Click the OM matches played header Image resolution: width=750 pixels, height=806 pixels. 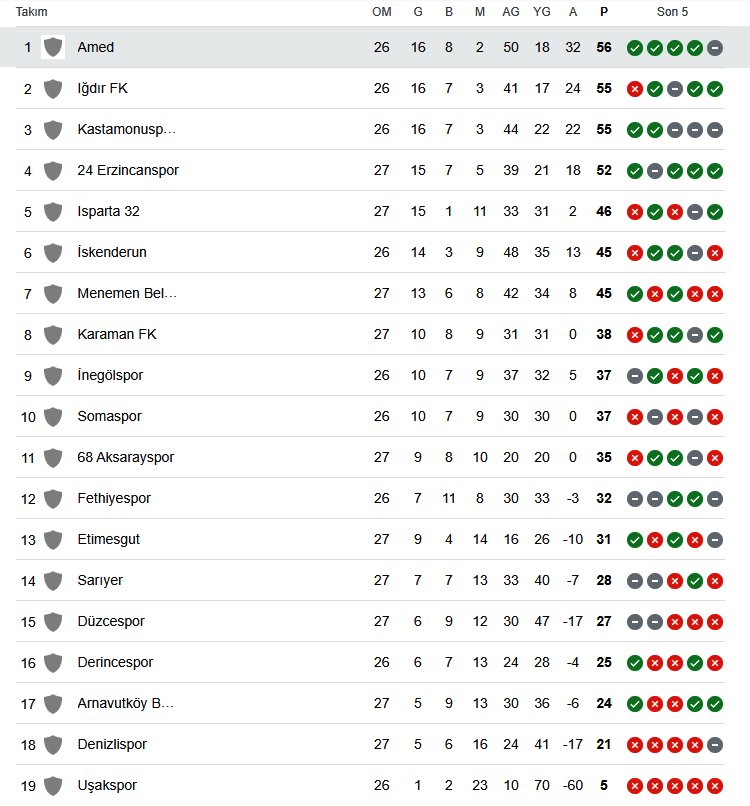pyautogui.click(x=381, y=12)
